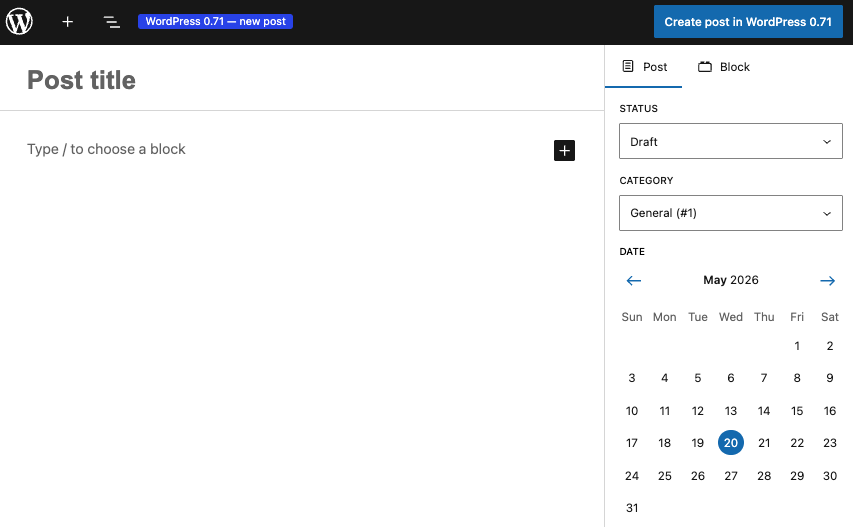Switch to the Post tab
Image resolution: width=853 pixels, height=527 pixels.
click(x=644, y=67)
